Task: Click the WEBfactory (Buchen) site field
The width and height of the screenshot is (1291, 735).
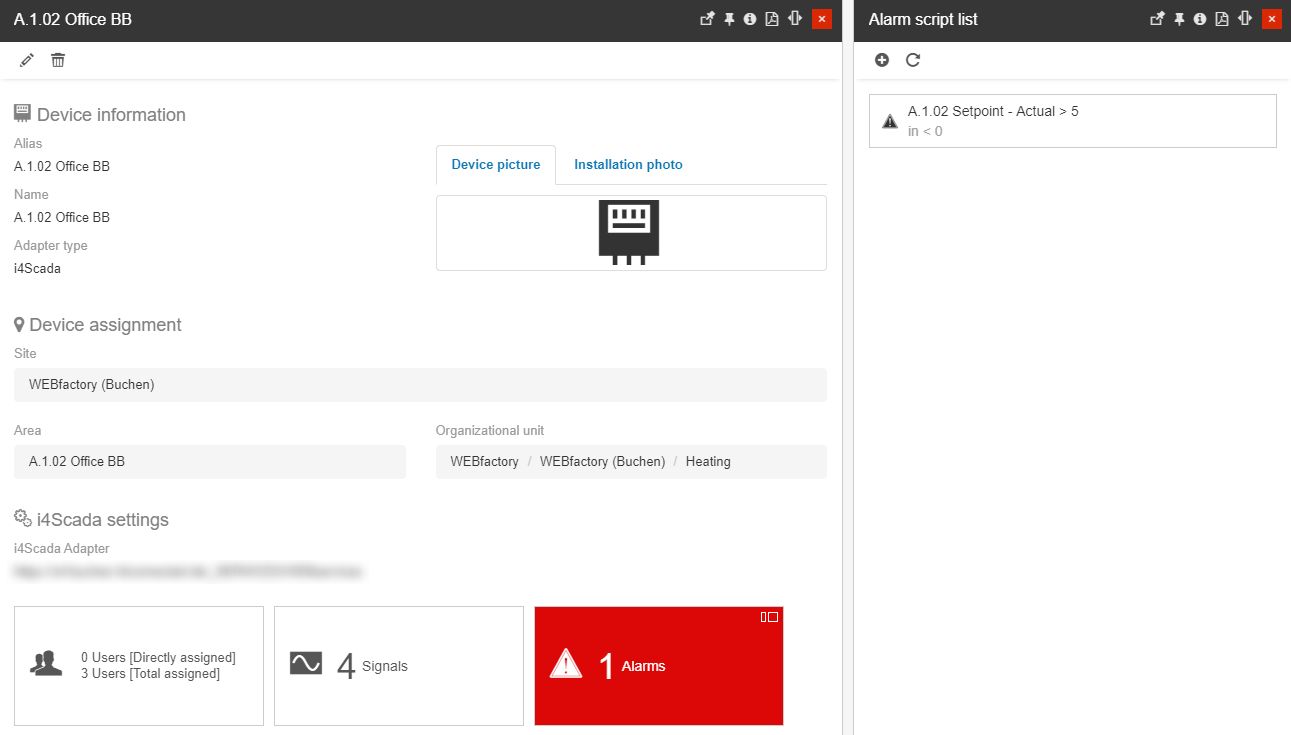Action: pyautogui.click(x=420, y=385)
